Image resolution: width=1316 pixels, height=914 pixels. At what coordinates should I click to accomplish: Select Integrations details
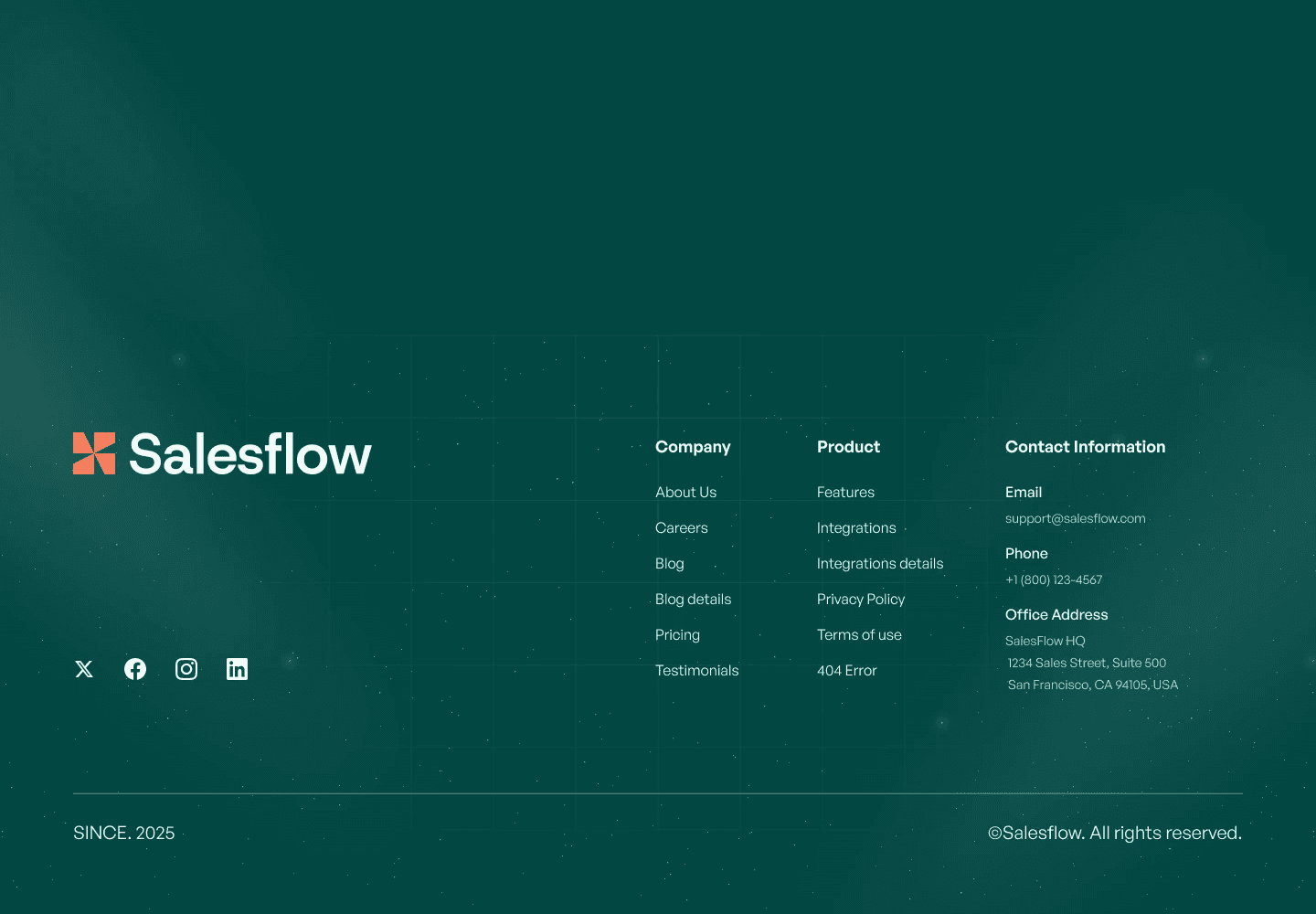tap(880, 563)
